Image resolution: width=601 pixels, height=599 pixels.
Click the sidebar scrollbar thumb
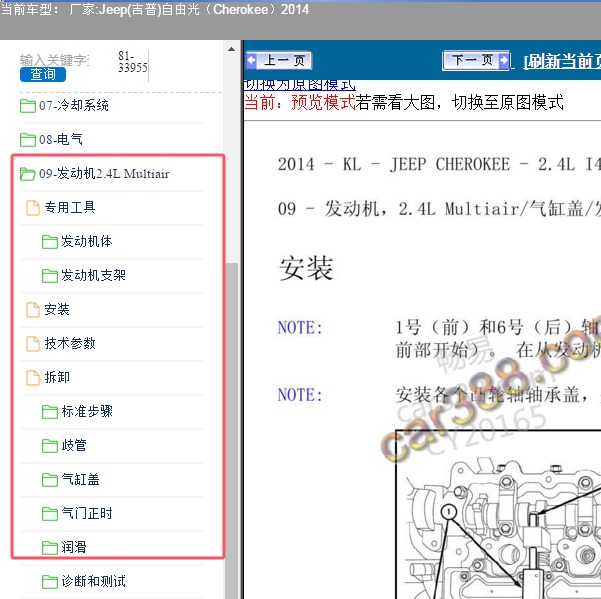click(231, 431)
